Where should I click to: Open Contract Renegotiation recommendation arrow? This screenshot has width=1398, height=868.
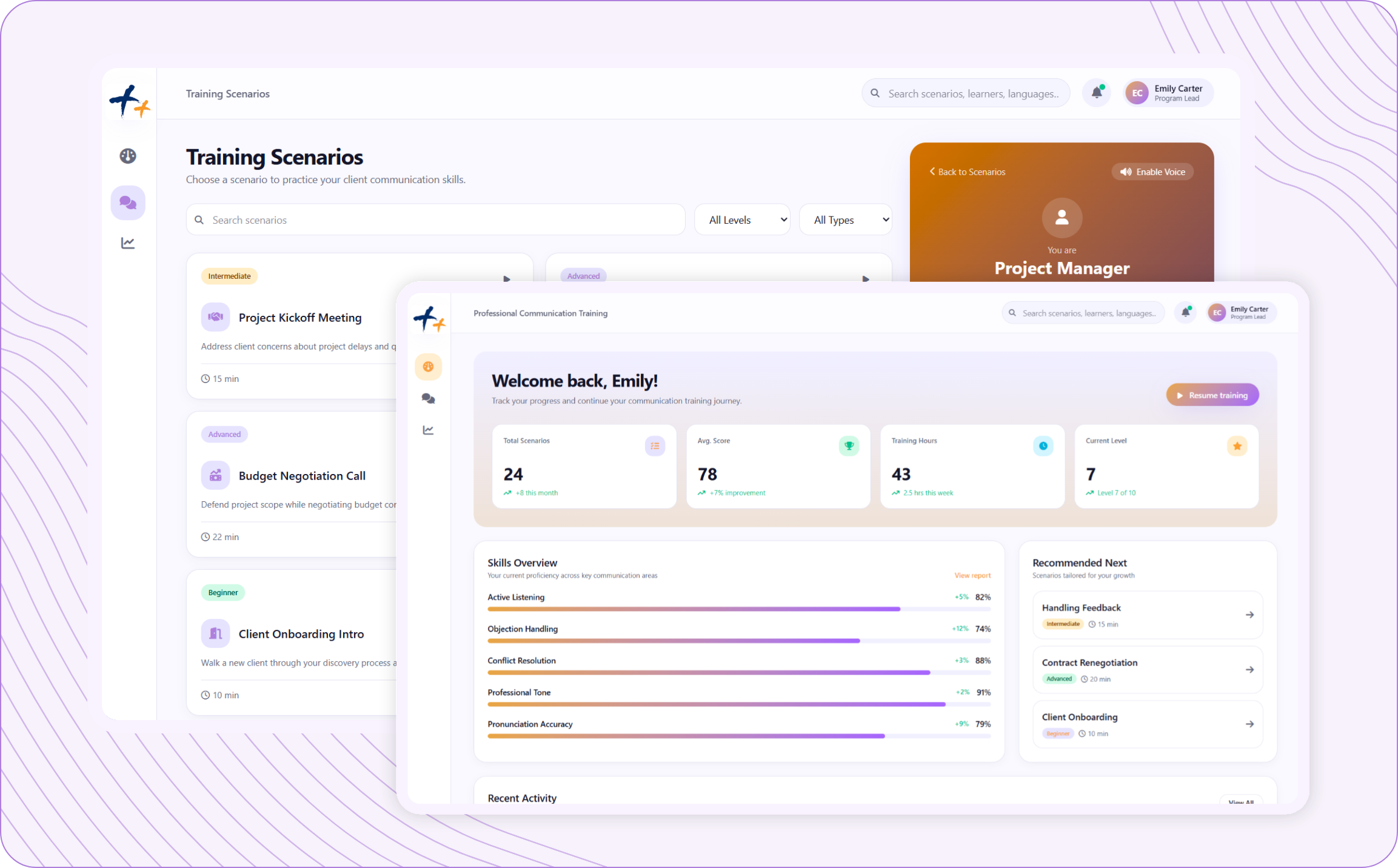[1249, 670]
